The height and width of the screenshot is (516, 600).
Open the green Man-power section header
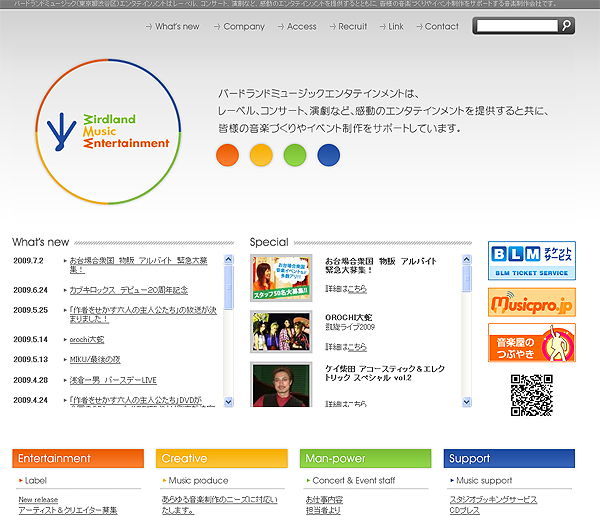(x=365, y=458)
